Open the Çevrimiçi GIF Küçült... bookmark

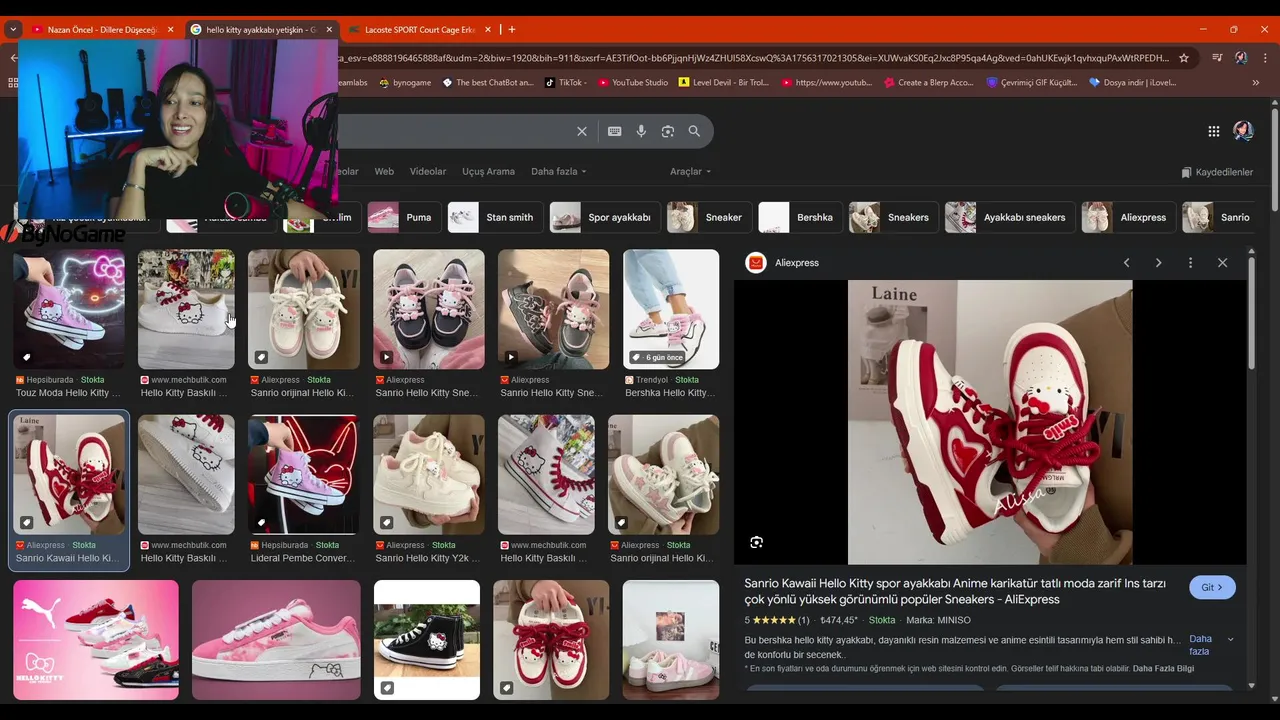pos(1031,83)
